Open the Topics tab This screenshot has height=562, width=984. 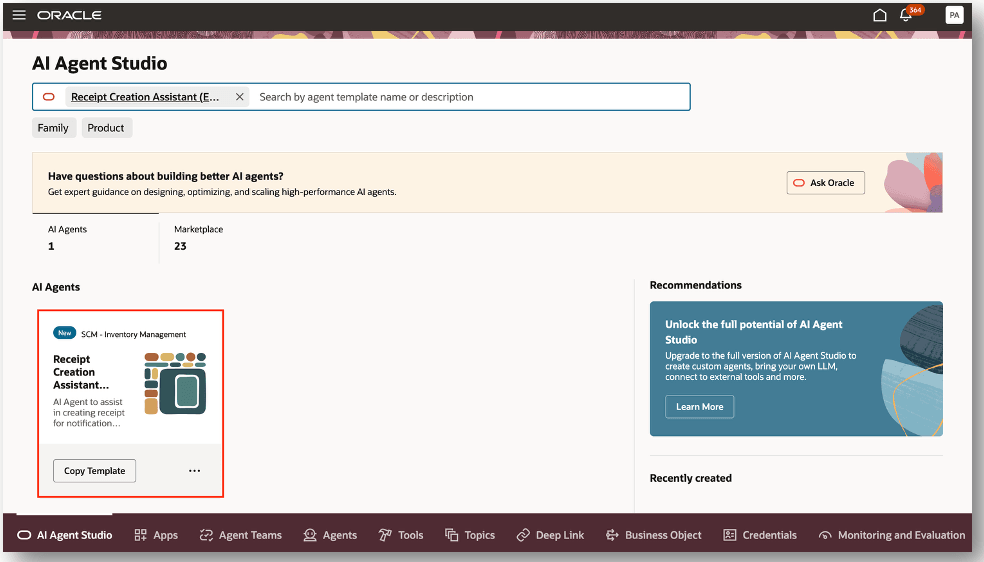(470, 535)
